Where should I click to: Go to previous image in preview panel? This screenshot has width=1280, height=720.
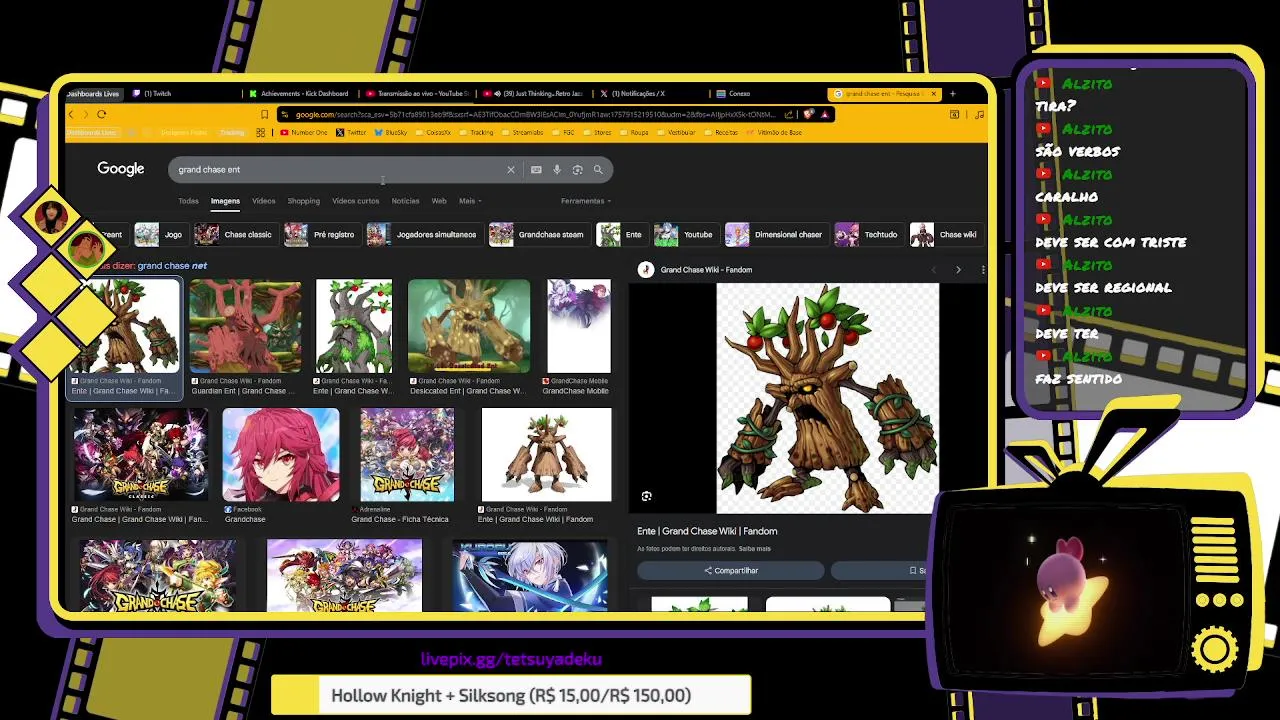coord(934,270)
